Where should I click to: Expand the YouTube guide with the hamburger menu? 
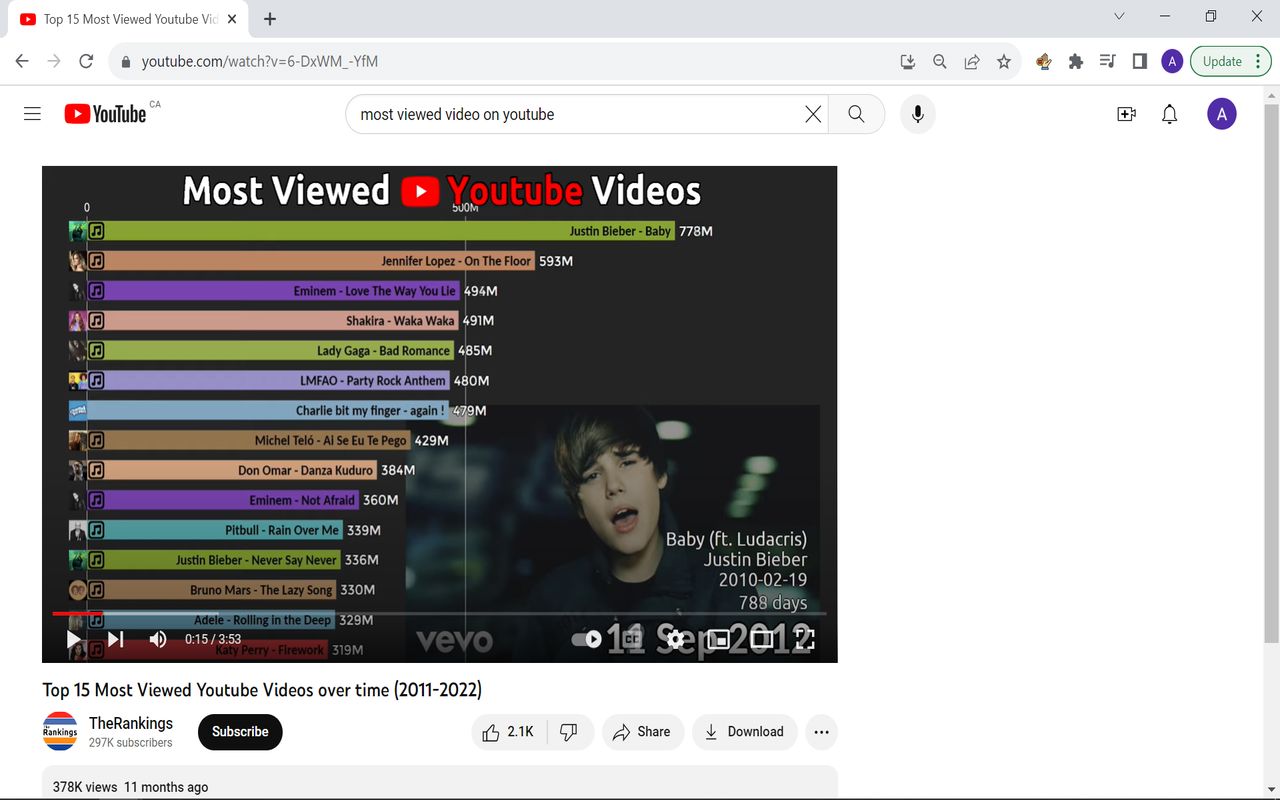(31, 113)
